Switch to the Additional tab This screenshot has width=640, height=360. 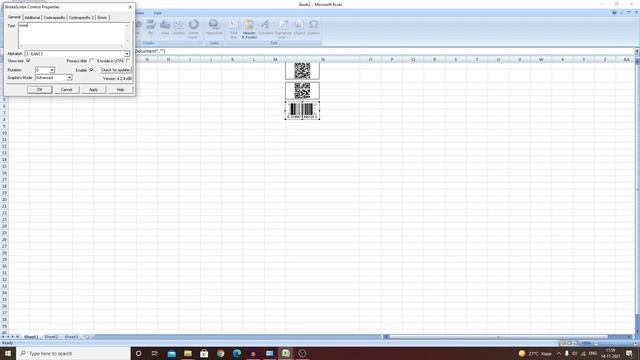(32, 18)
